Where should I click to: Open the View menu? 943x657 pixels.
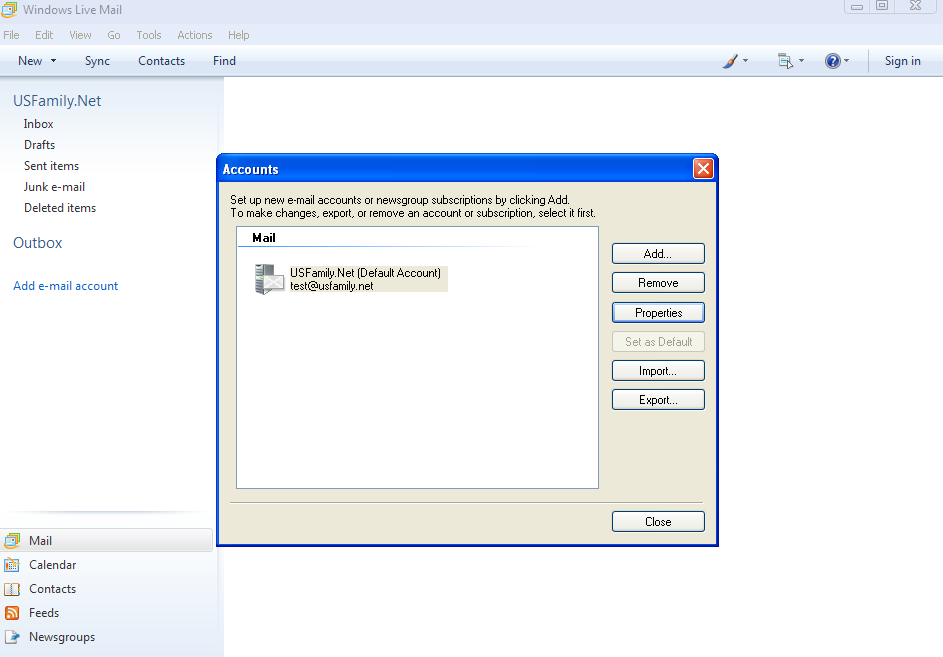(x=80, y=35)
